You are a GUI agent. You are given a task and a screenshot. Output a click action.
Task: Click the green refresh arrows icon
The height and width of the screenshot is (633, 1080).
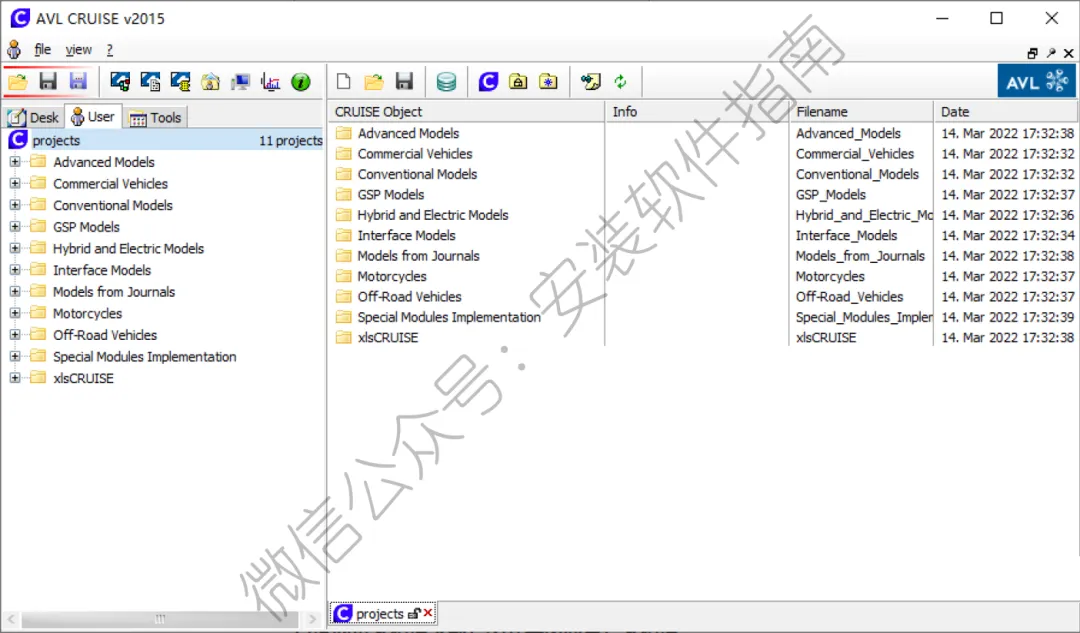pos(621,82)
